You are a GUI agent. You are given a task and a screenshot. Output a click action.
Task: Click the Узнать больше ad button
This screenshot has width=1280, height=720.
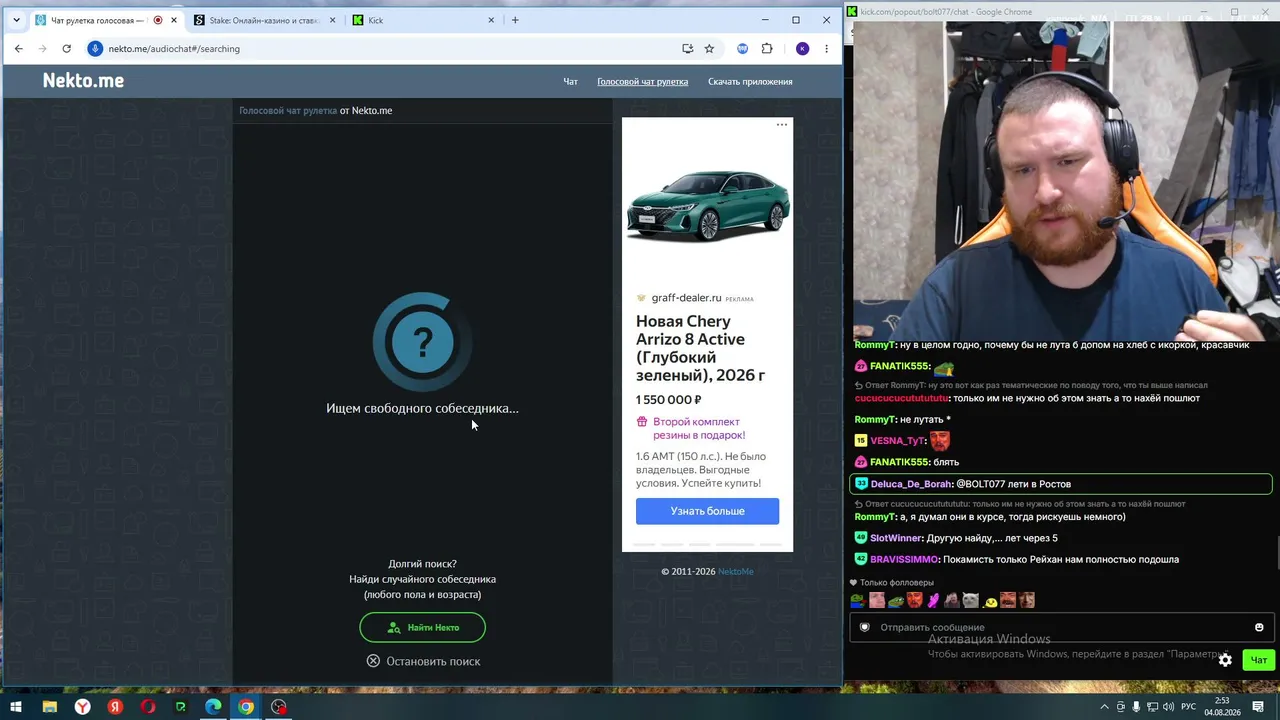pos(707,511)
